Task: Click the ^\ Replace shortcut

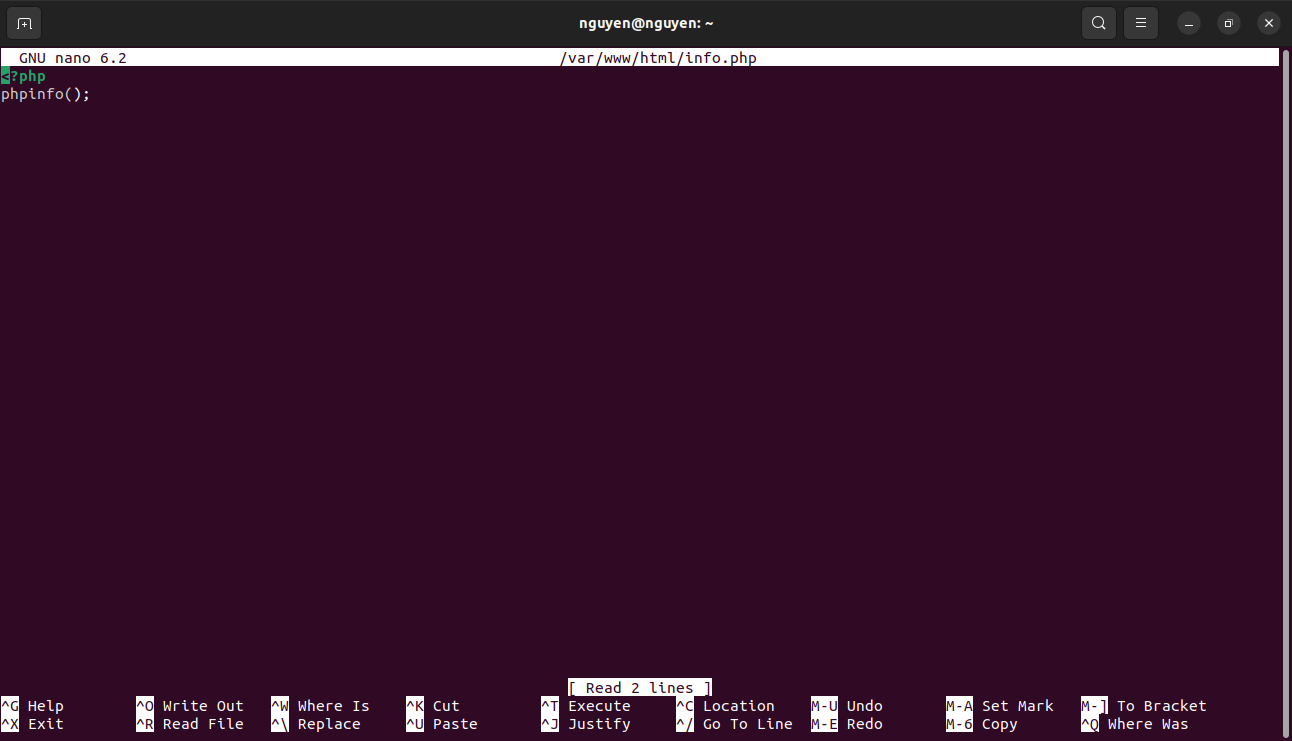Action: 316,724
